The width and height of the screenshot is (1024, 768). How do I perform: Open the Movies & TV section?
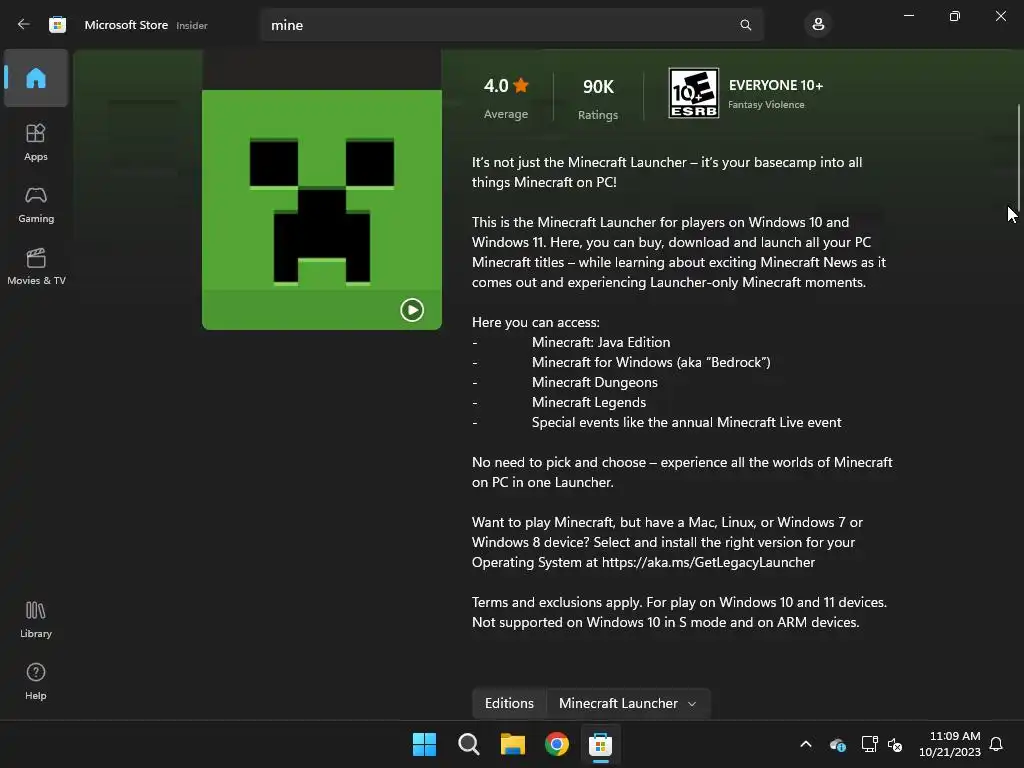click(36, 266)
